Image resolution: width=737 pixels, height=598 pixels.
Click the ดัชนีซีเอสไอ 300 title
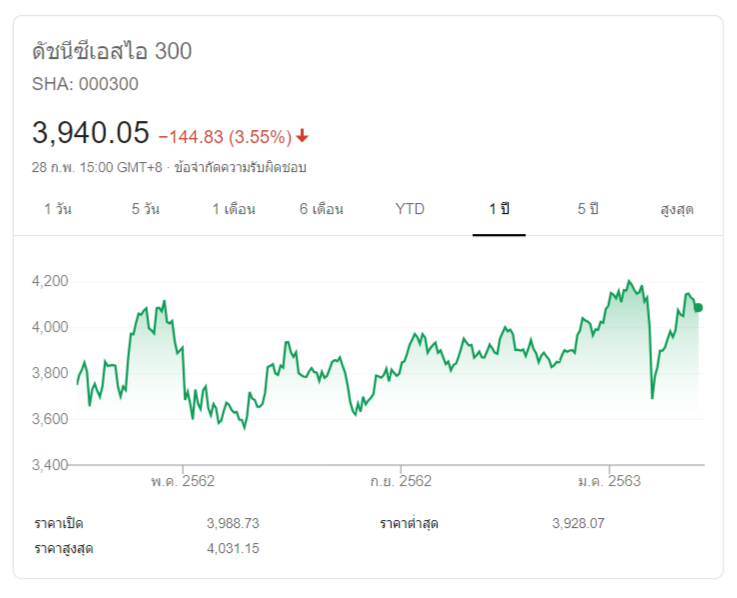pyautogui.click(x=112, y=51)
